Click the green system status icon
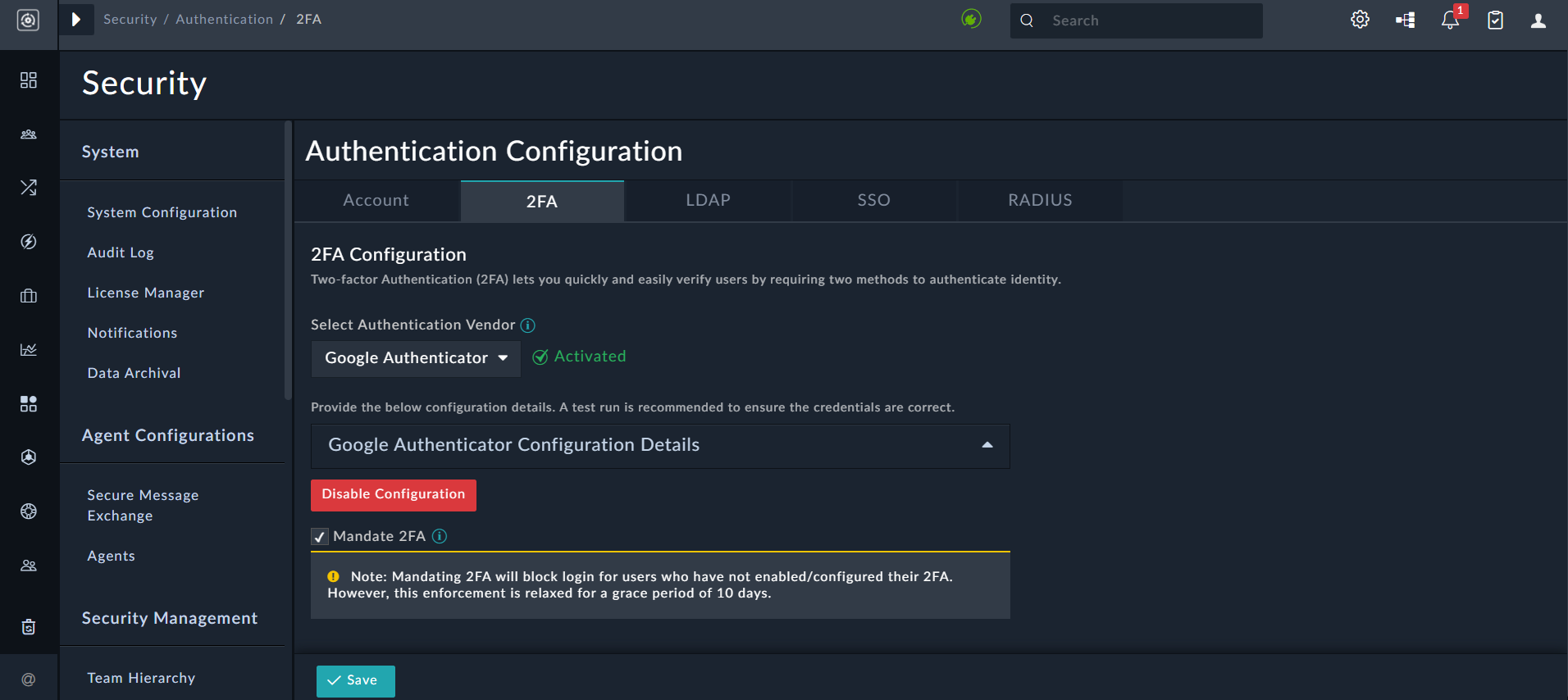Viewport: 1568px width, 700px height. click(x=971, y=19)
